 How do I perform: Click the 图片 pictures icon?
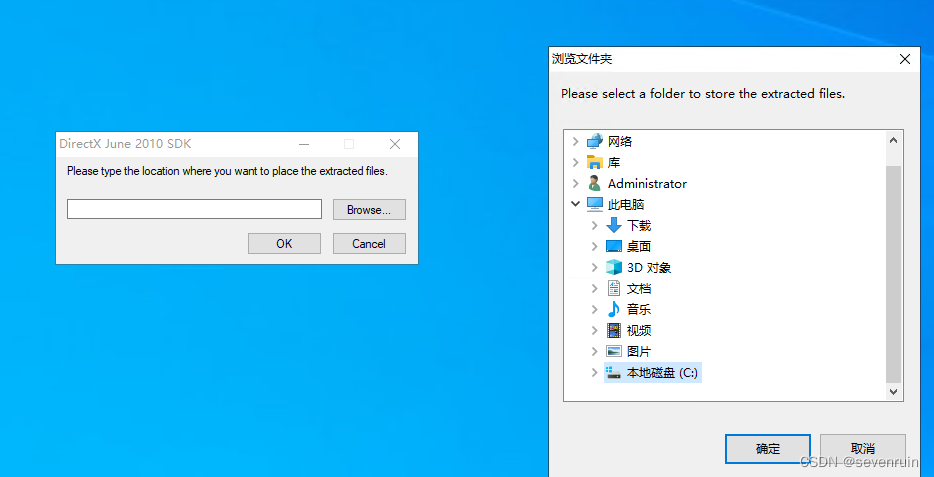[x=614, y=351]
